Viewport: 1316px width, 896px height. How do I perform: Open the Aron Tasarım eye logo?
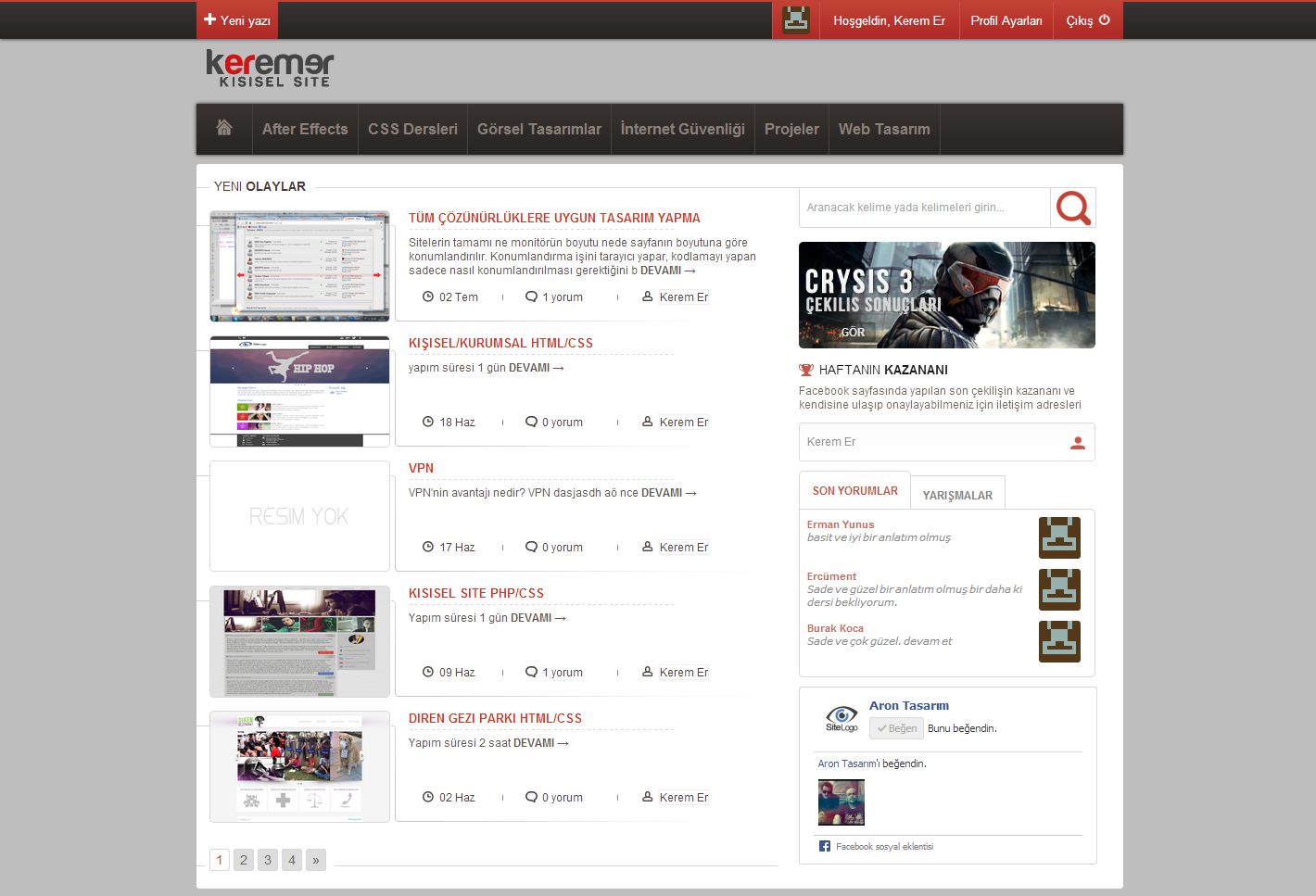[841, 717]
